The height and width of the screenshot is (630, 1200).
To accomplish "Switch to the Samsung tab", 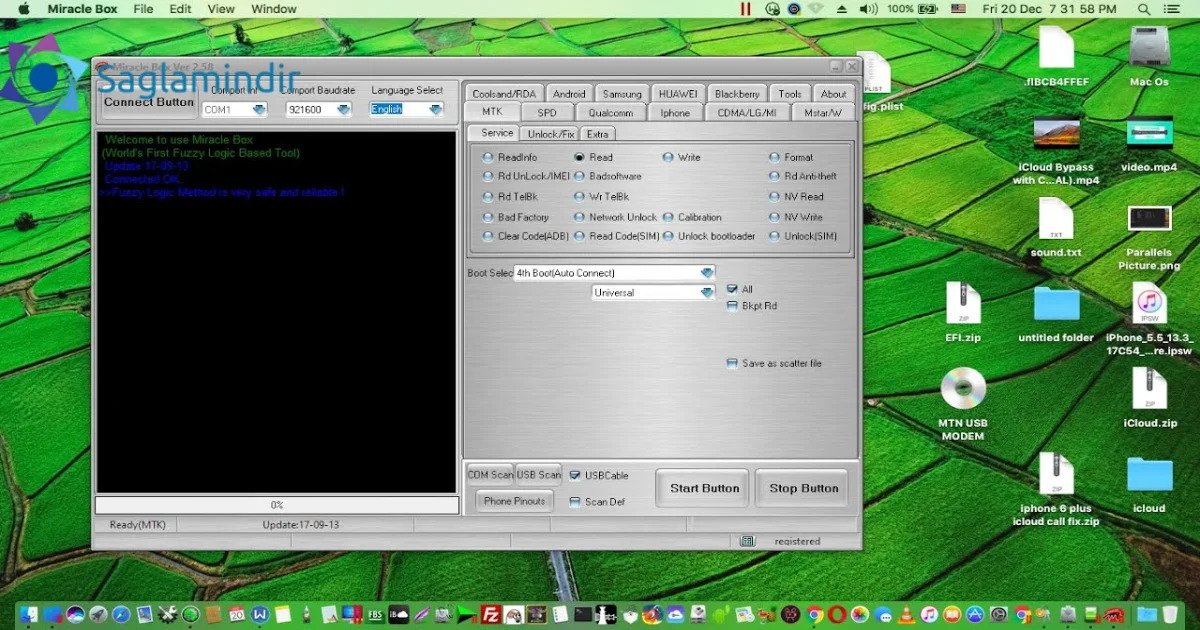I will (x=622, y=94).
